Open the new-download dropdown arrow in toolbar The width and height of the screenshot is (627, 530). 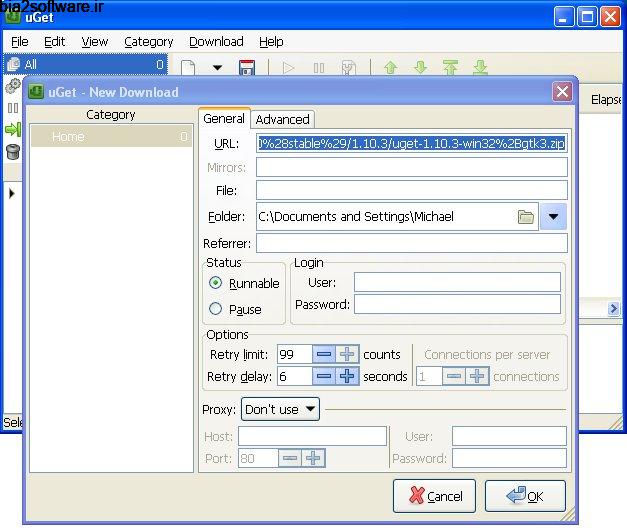(x=217, y=69)
